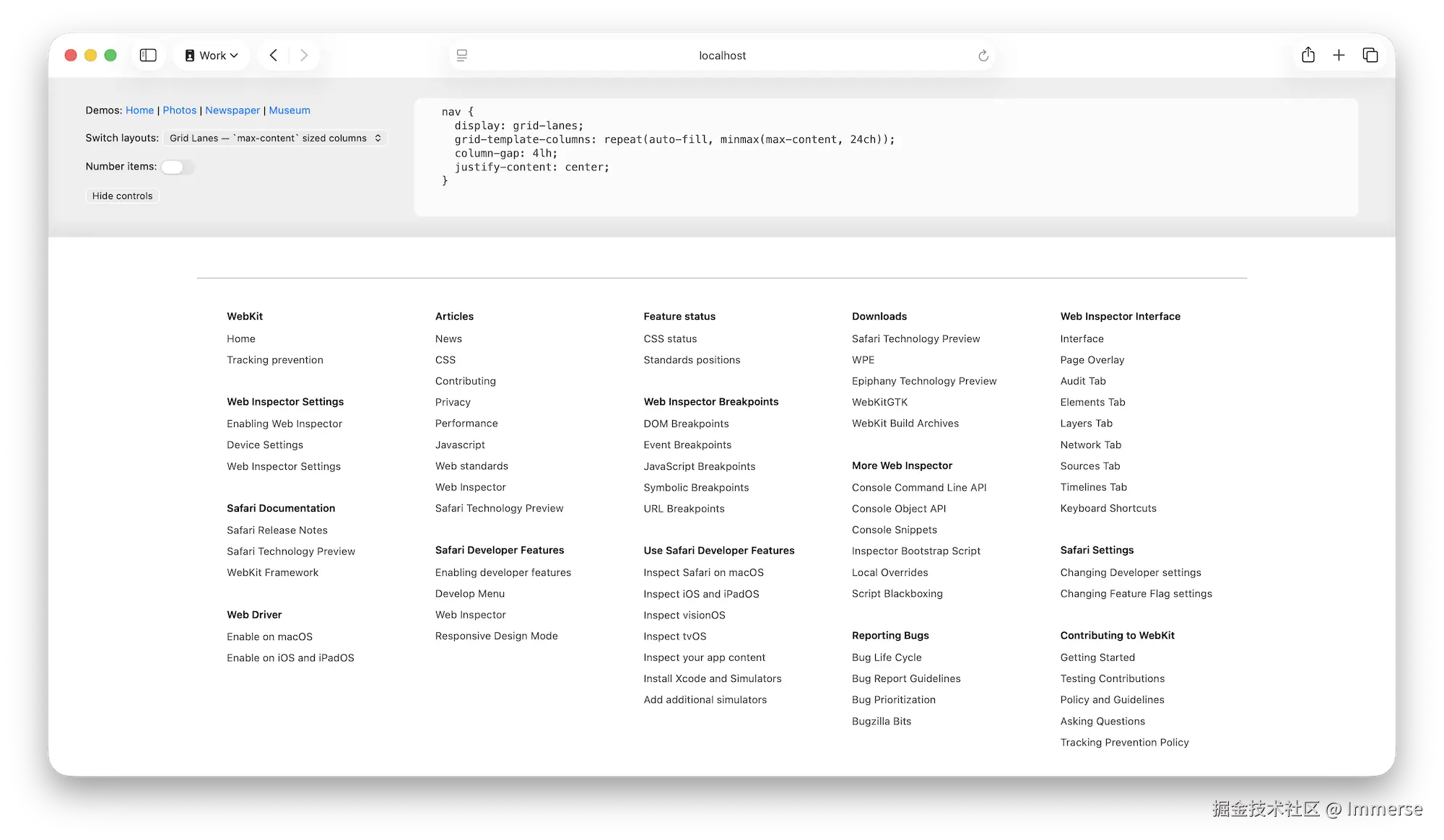1444x840 pixels.
Task: Click the green fullscreen window button
Action: 110,56
